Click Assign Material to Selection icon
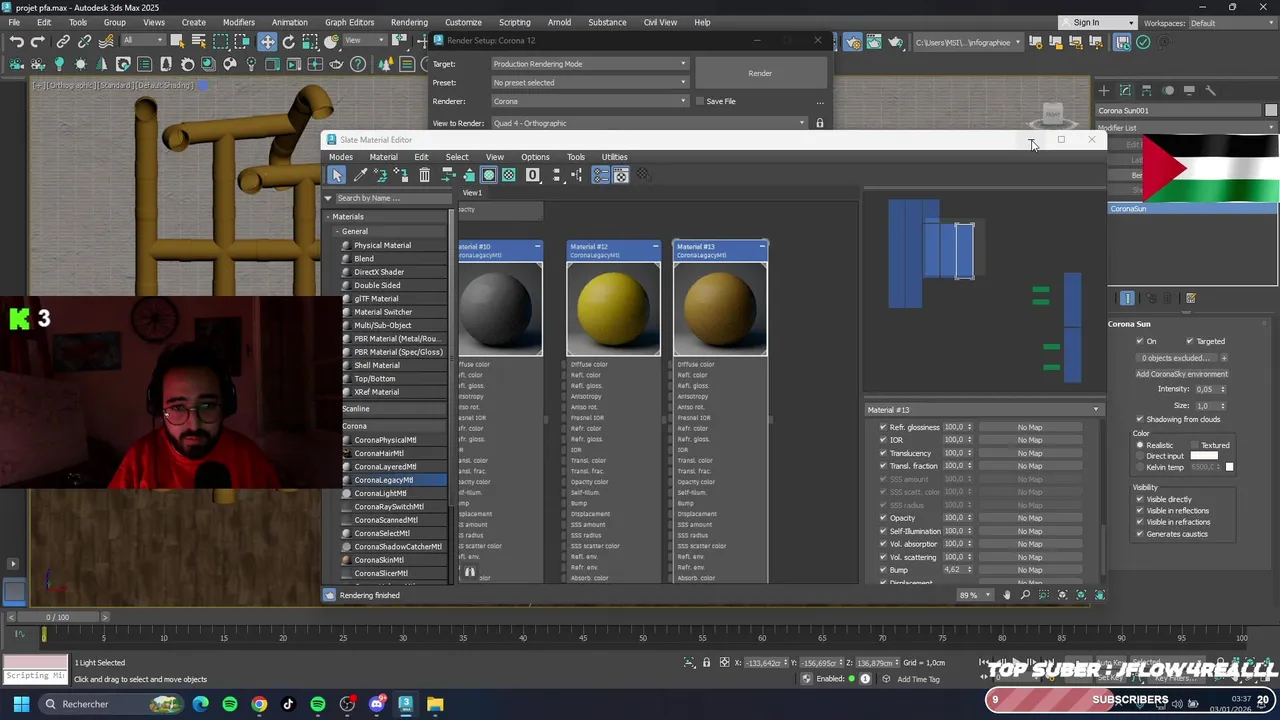This screenshot has height=720, width=1280. 402,175
